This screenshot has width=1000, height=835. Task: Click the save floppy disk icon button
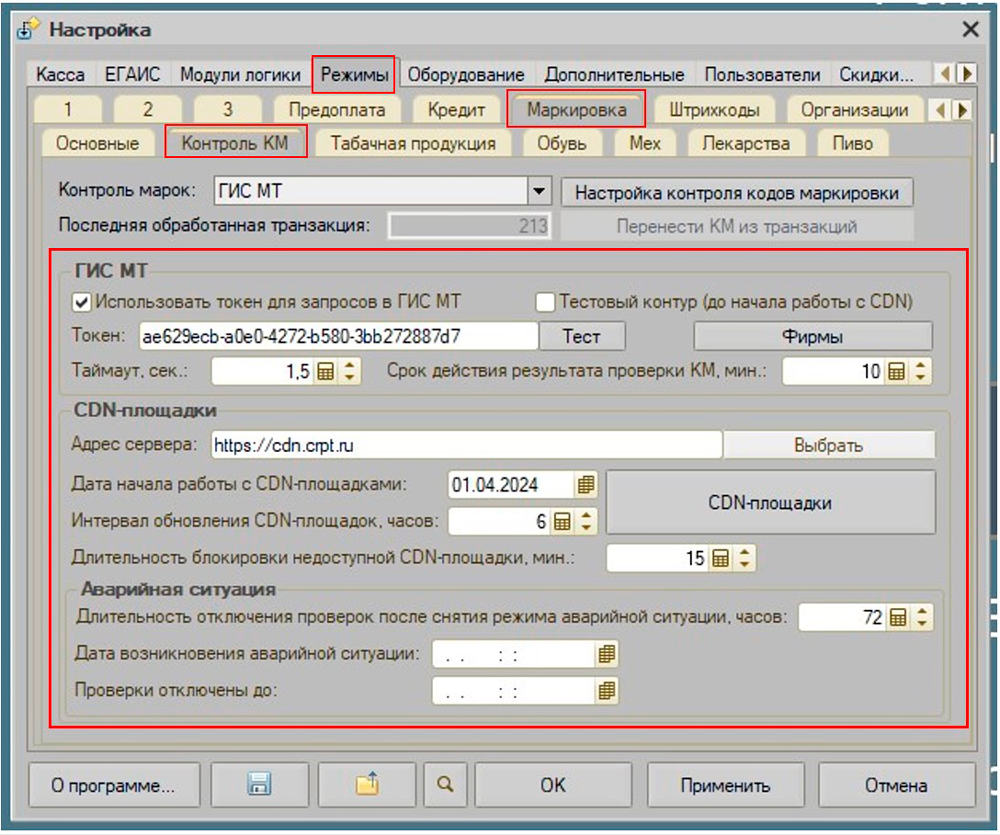click(x=260, y=785)
